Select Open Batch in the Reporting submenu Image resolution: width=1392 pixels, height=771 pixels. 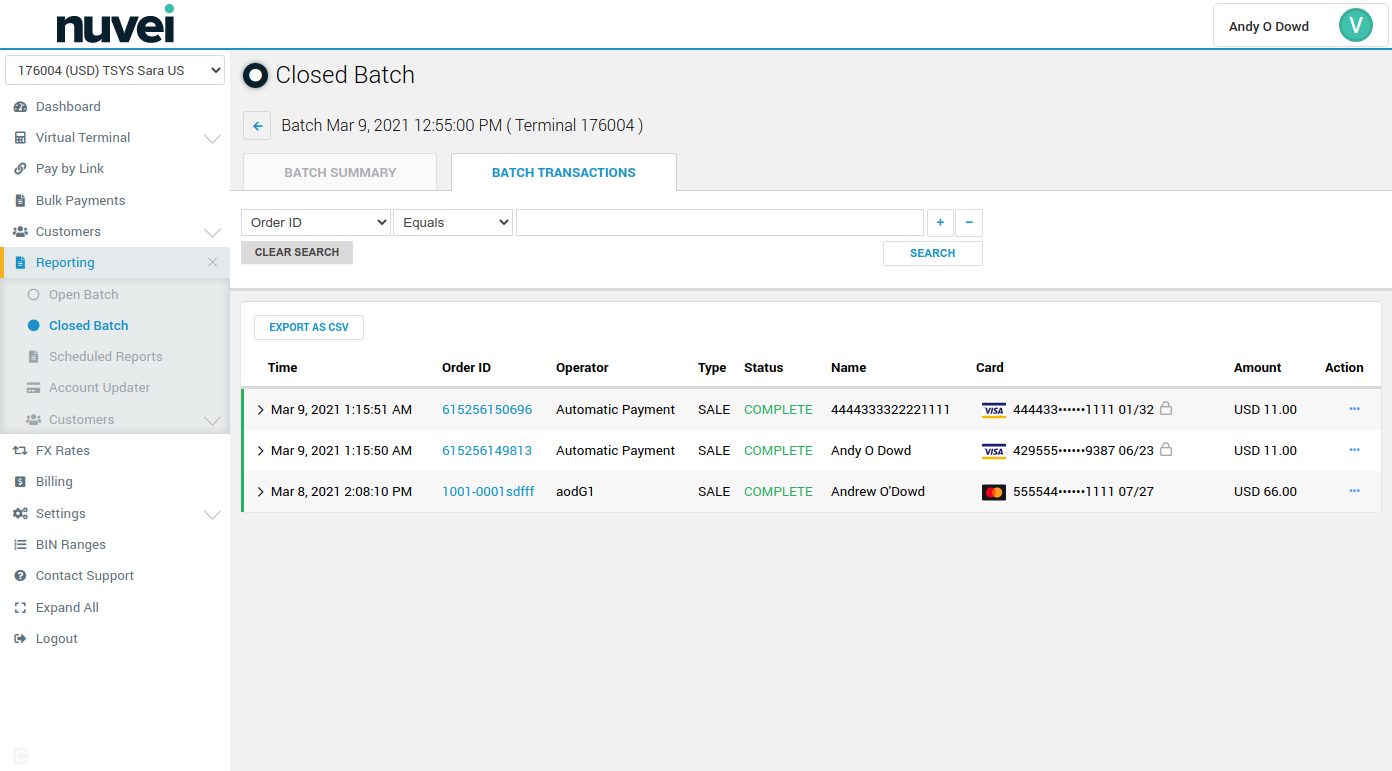point(83,295)
